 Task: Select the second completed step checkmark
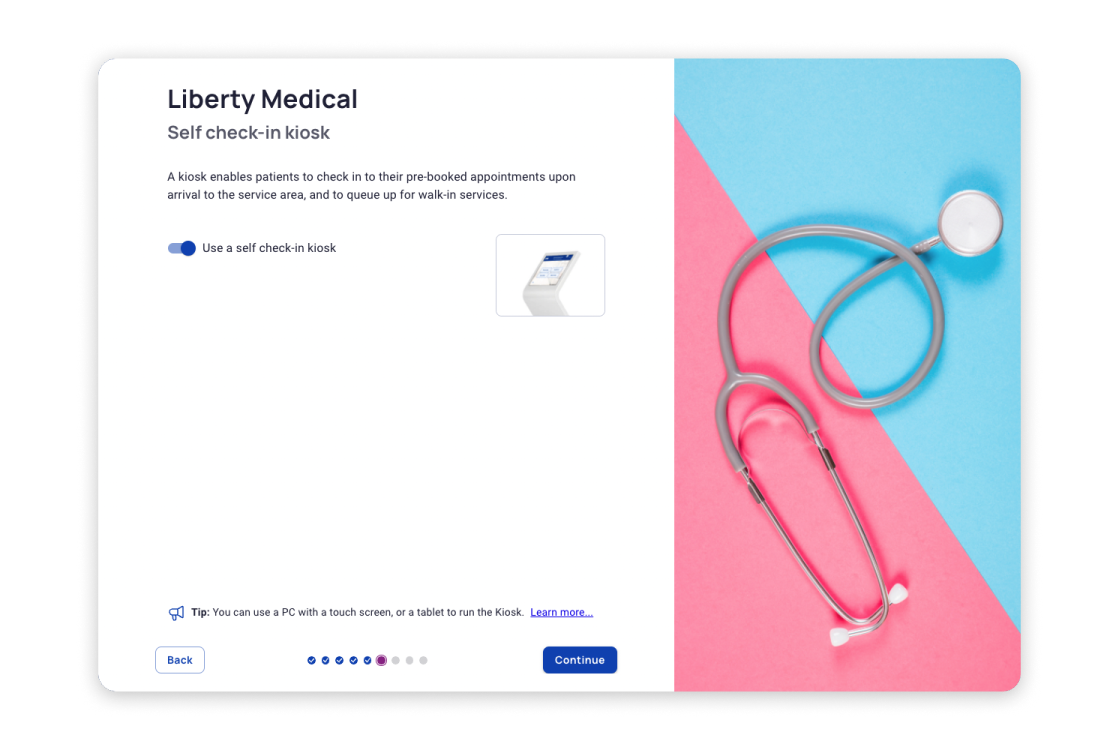click(x=325, y=661)
